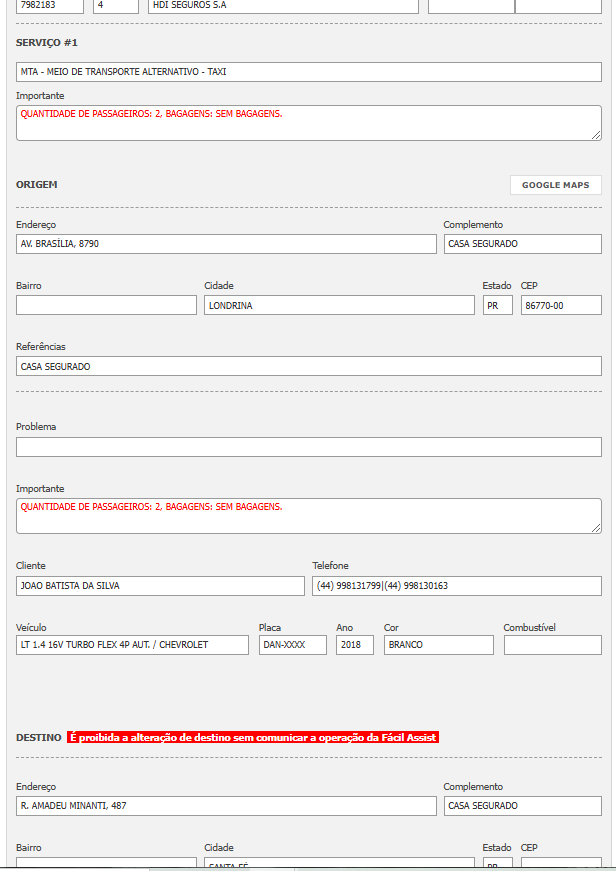Focus the Placa field DAN-XXXX
Screen dimensions: 616x871
[x=292, y=645]
